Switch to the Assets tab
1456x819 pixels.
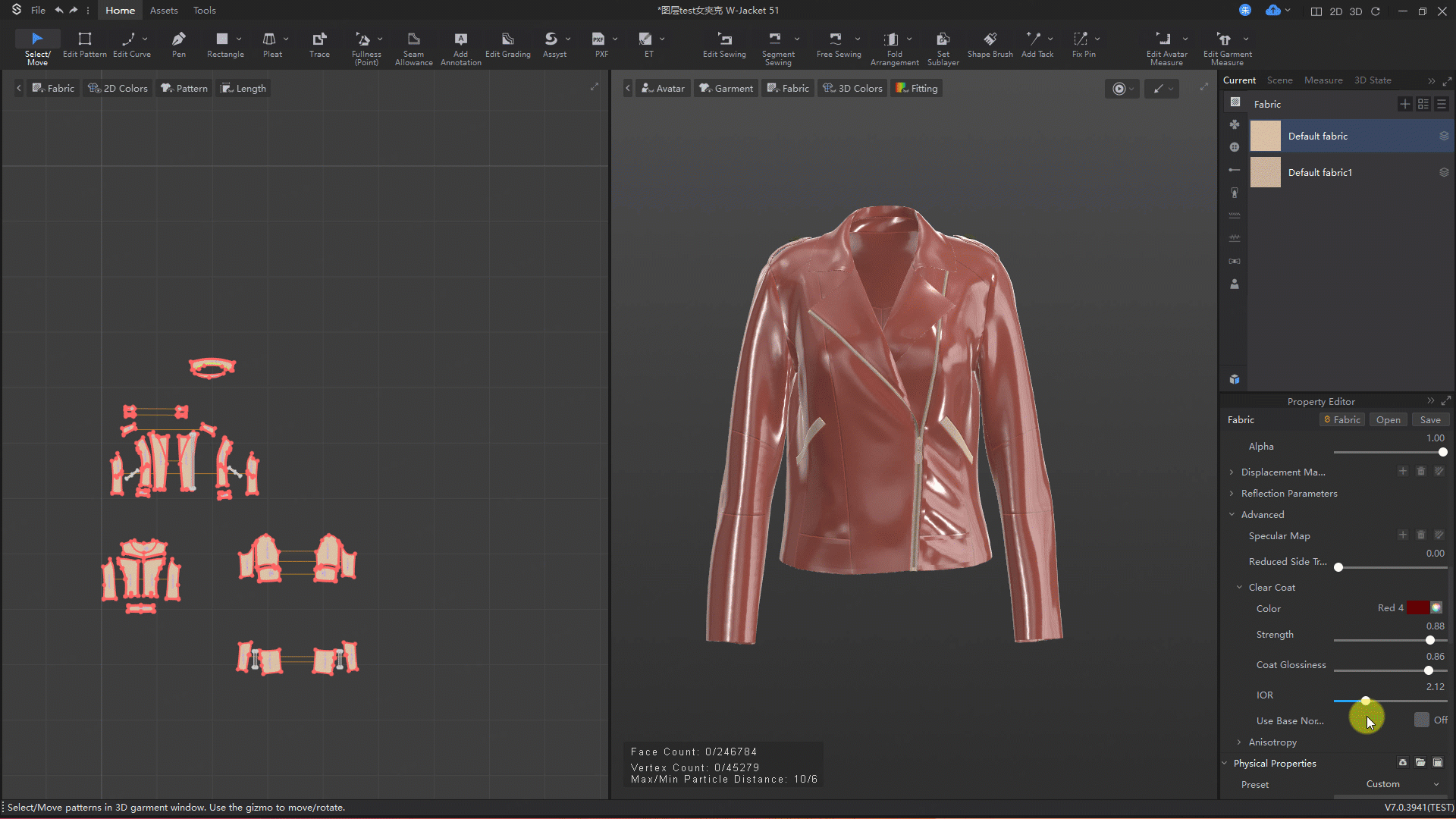[x=164, y=11]
